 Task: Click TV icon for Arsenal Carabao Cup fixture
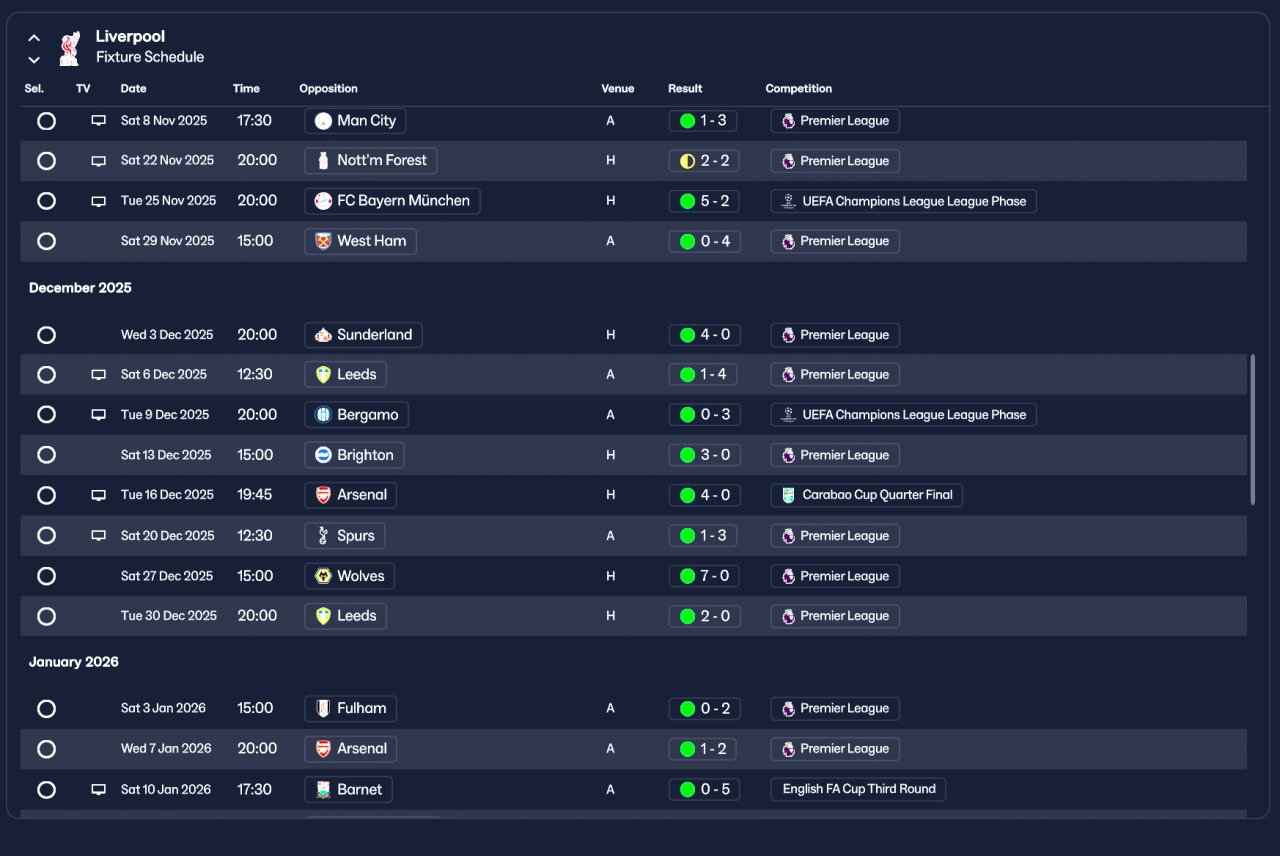point(98,495)
